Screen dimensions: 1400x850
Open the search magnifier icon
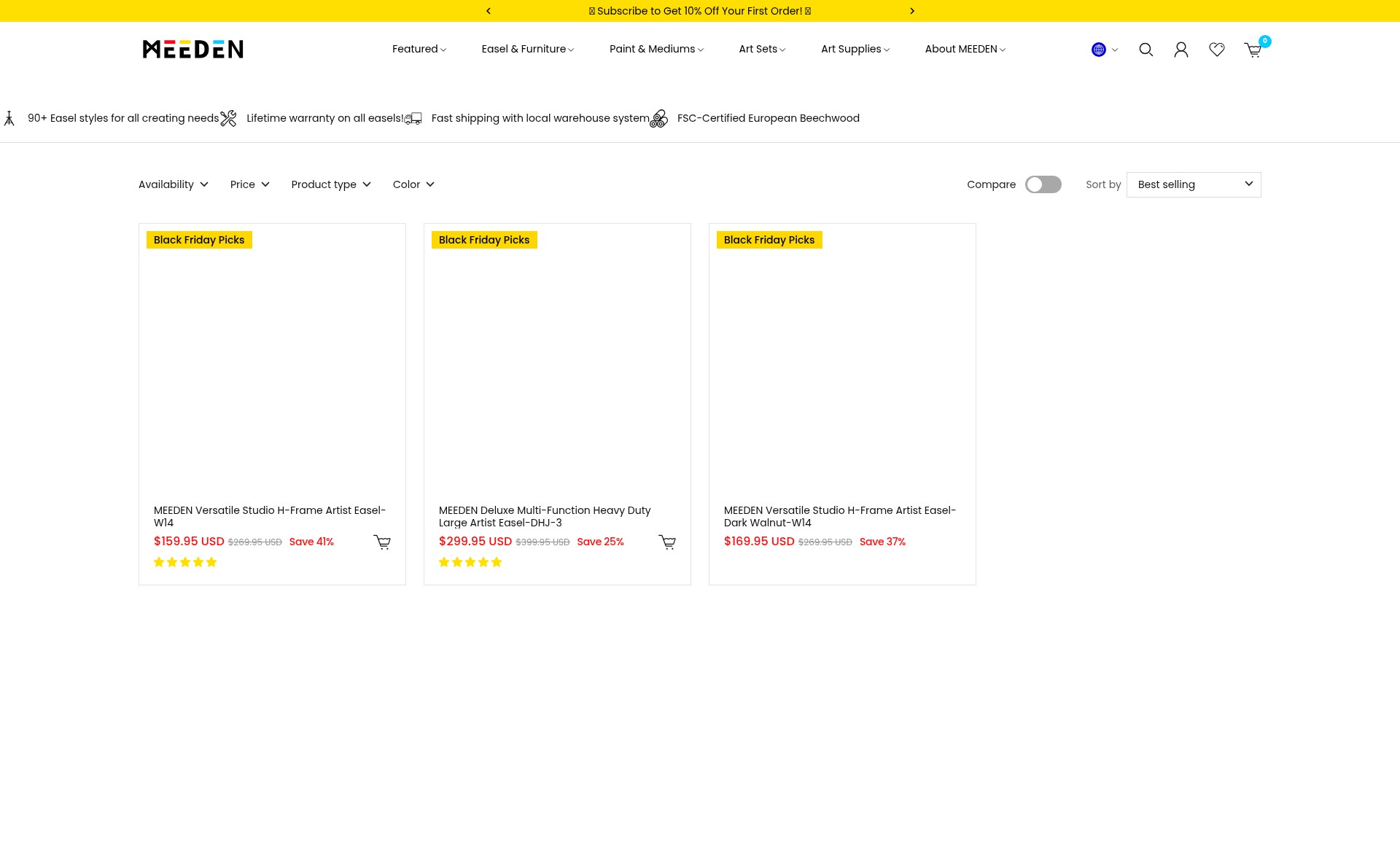point(1146,50)
